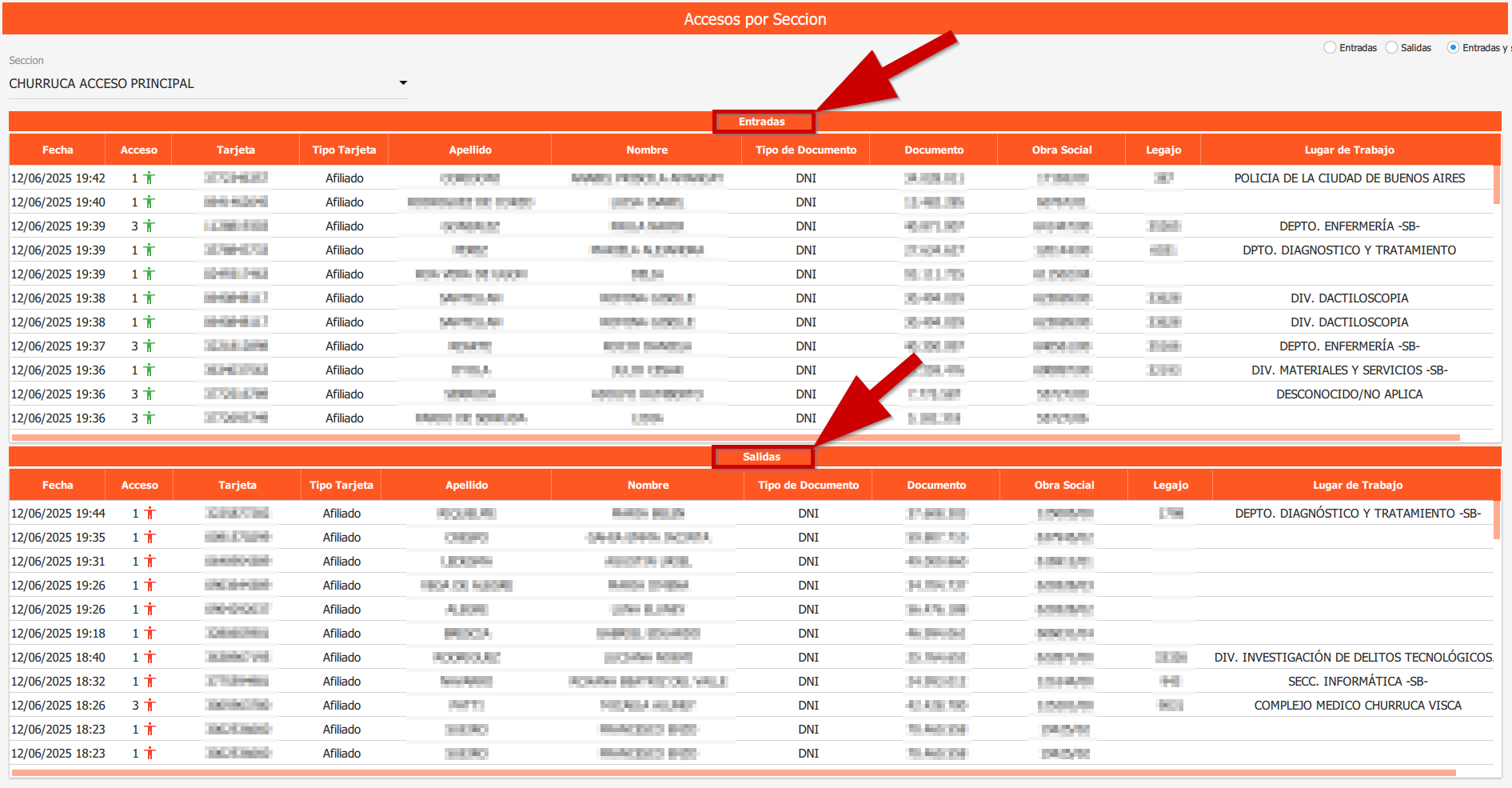This screenshot has height=788, width=1512.
Task: Click the red exit icon for SECC. INFORMÁTICA row
Action: click(150, 681)
